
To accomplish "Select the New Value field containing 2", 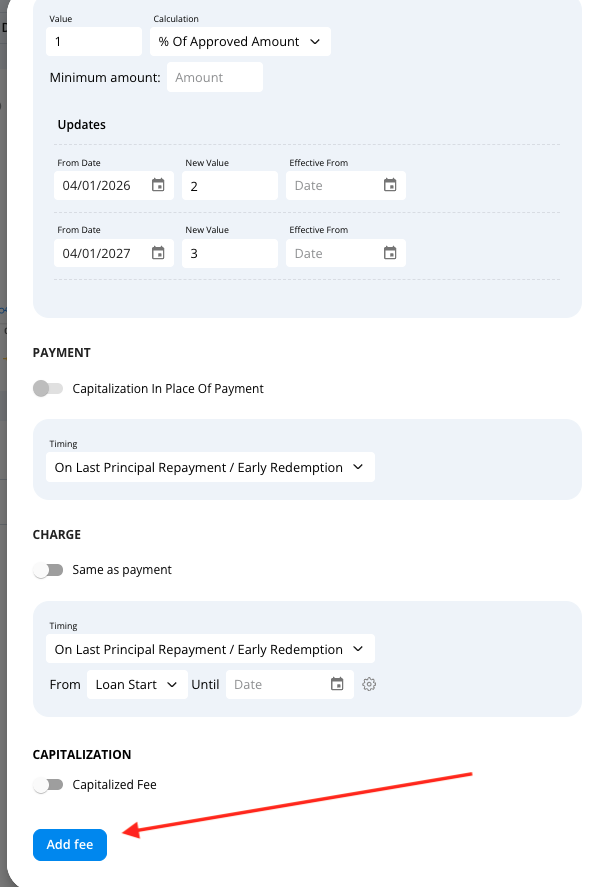I will click(229, 185).
